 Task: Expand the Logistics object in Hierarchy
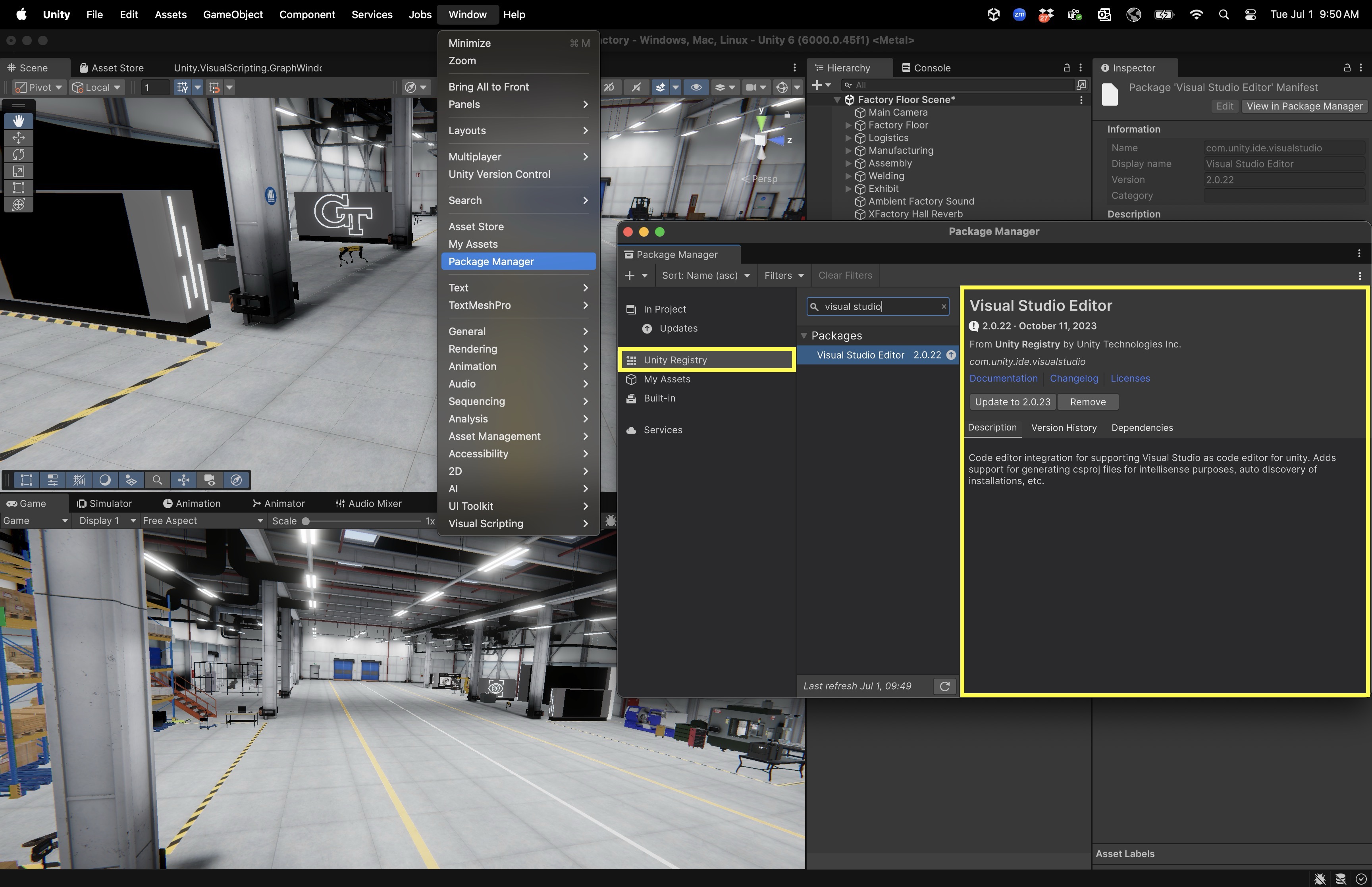pos(848,138)
